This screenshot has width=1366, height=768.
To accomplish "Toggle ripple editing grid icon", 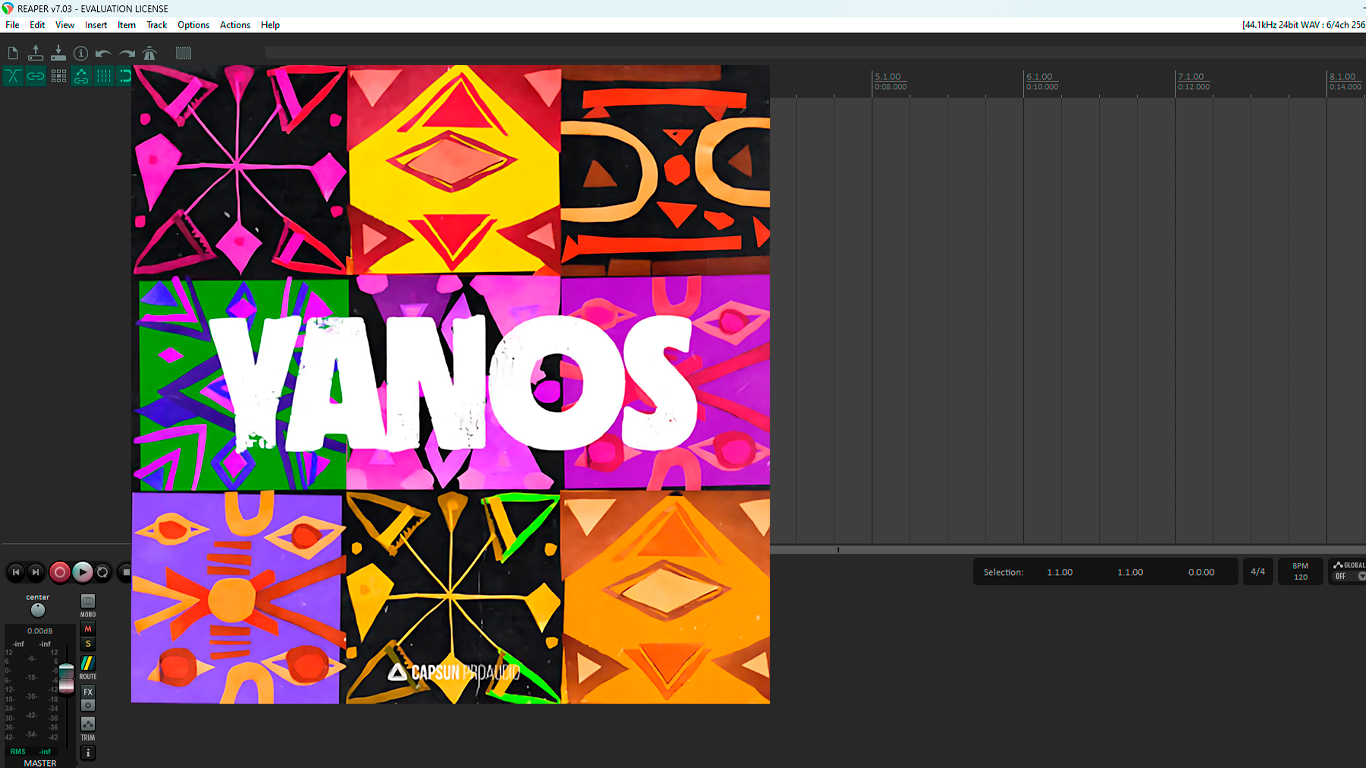I will 59,76.
